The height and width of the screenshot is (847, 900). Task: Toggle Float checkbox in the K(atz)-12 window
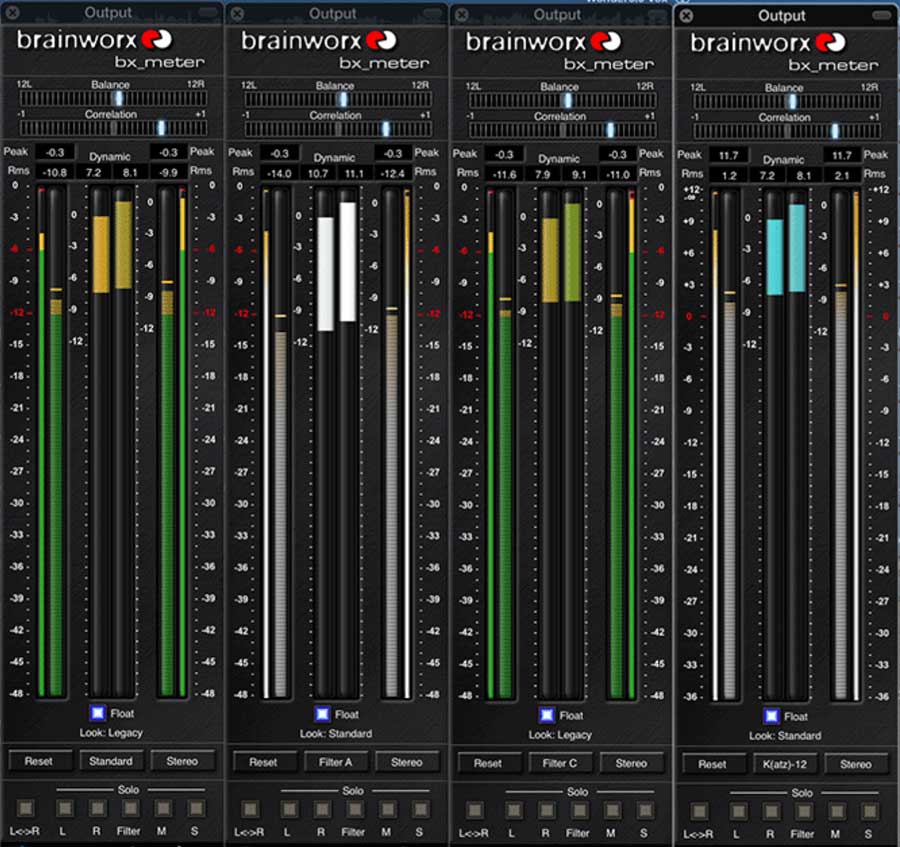[x=771, y=716]
